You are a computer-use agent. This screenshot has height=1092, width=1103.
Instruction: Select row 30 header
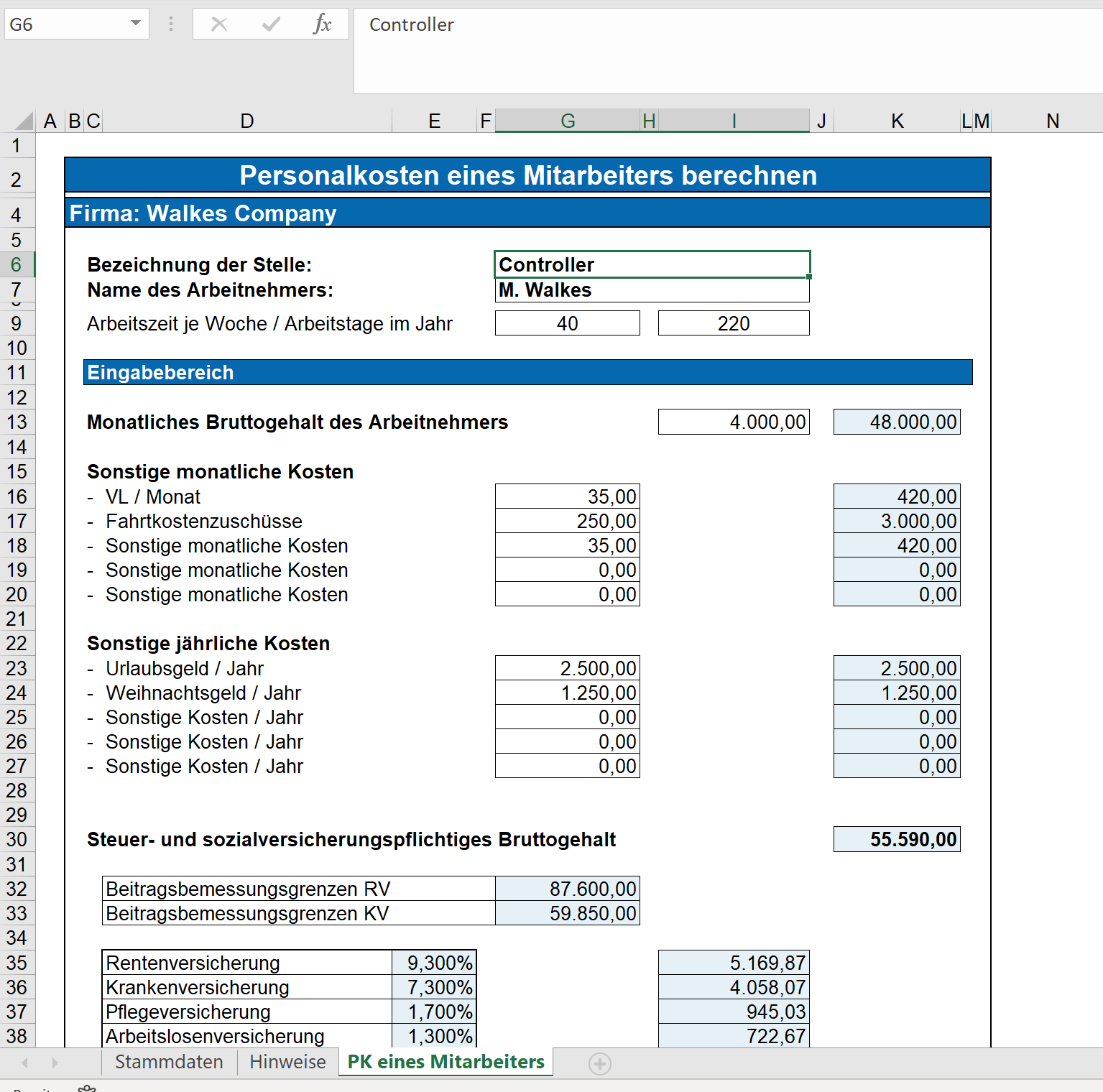coord(17,839)
